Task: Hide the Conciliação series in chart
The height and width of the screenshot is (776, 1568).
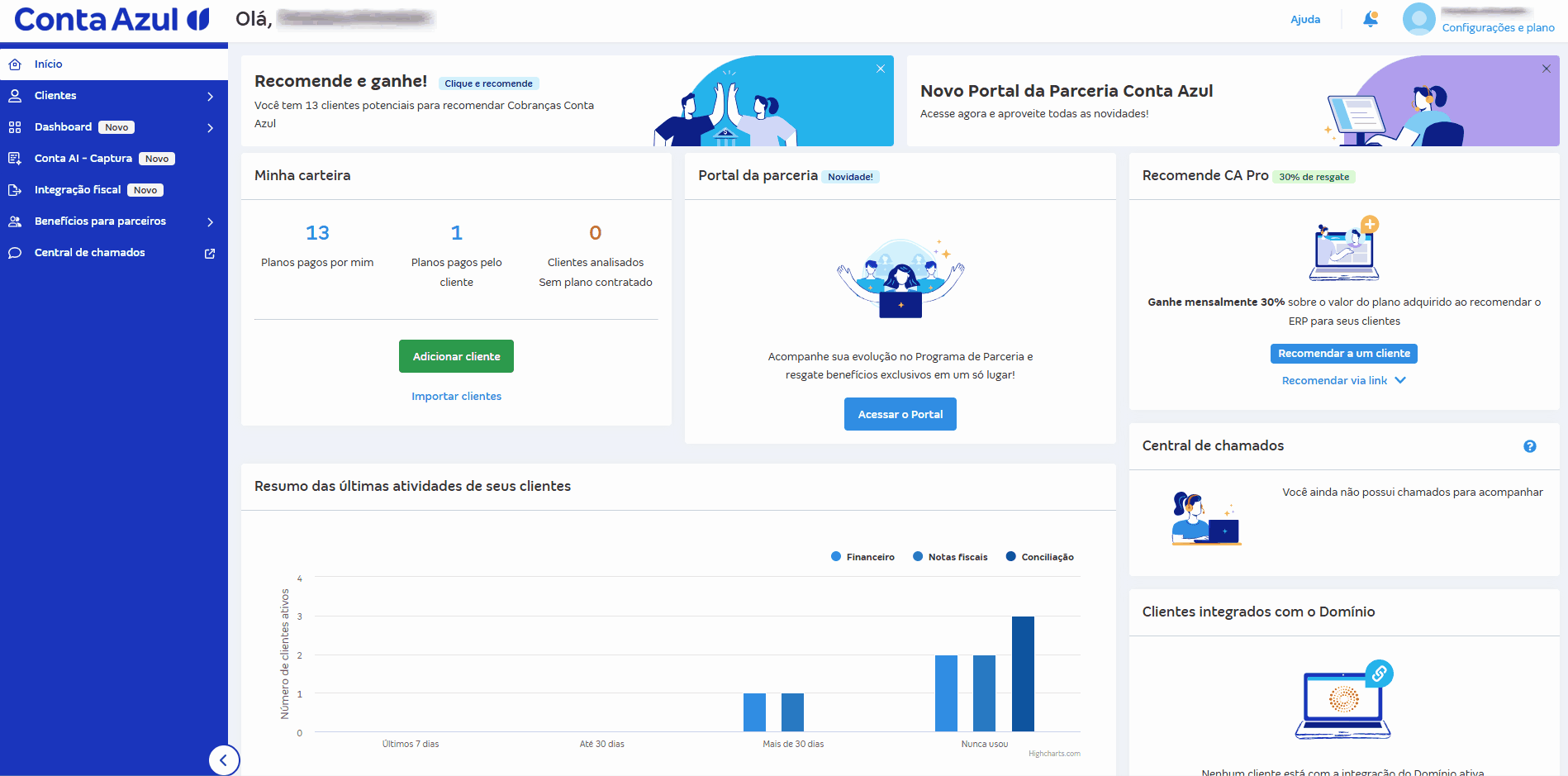Action: point(1040,557)
